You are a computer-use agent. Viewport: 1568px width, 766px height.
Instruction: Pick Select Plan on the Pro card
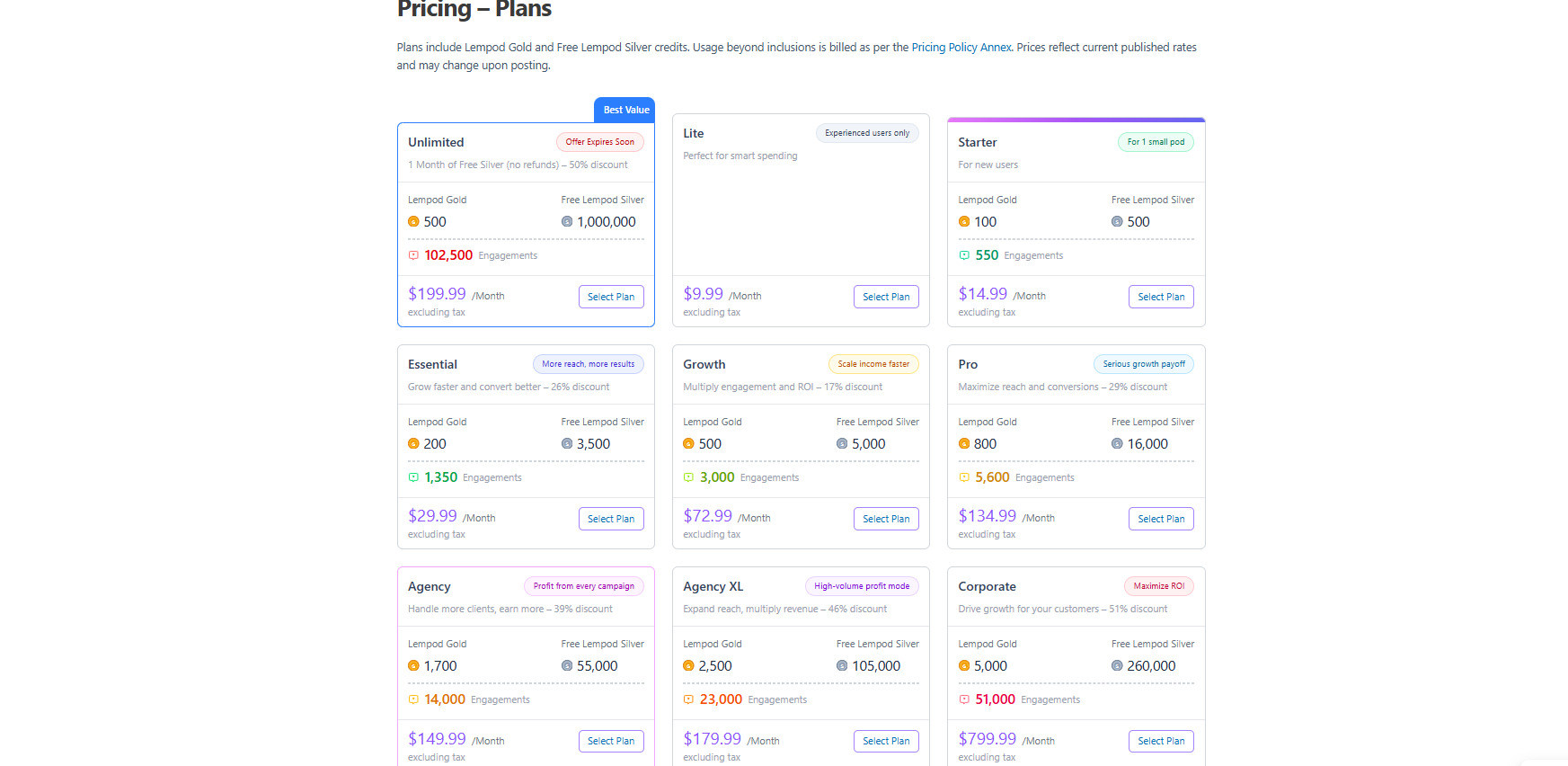coord(1161,519)
